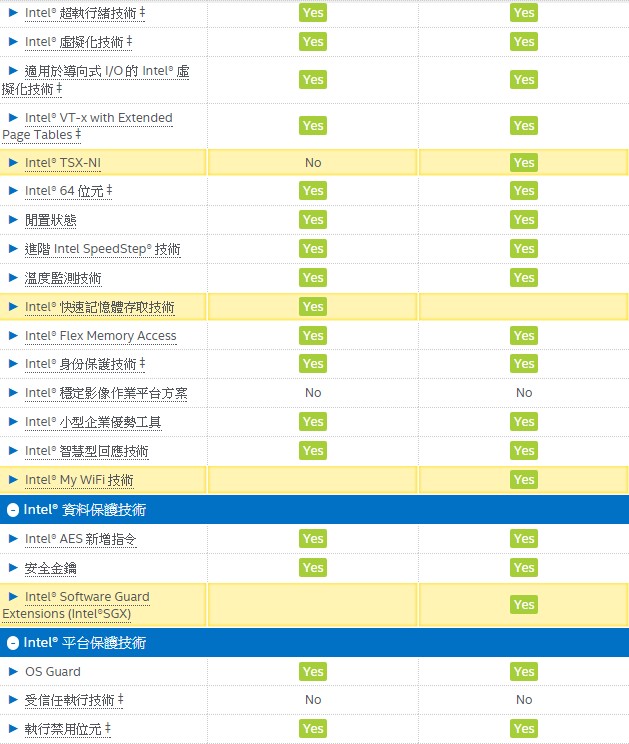Expand the Intel TSX-NI row arrow
The height and width of the screenshot is (744, 629).
13,163
